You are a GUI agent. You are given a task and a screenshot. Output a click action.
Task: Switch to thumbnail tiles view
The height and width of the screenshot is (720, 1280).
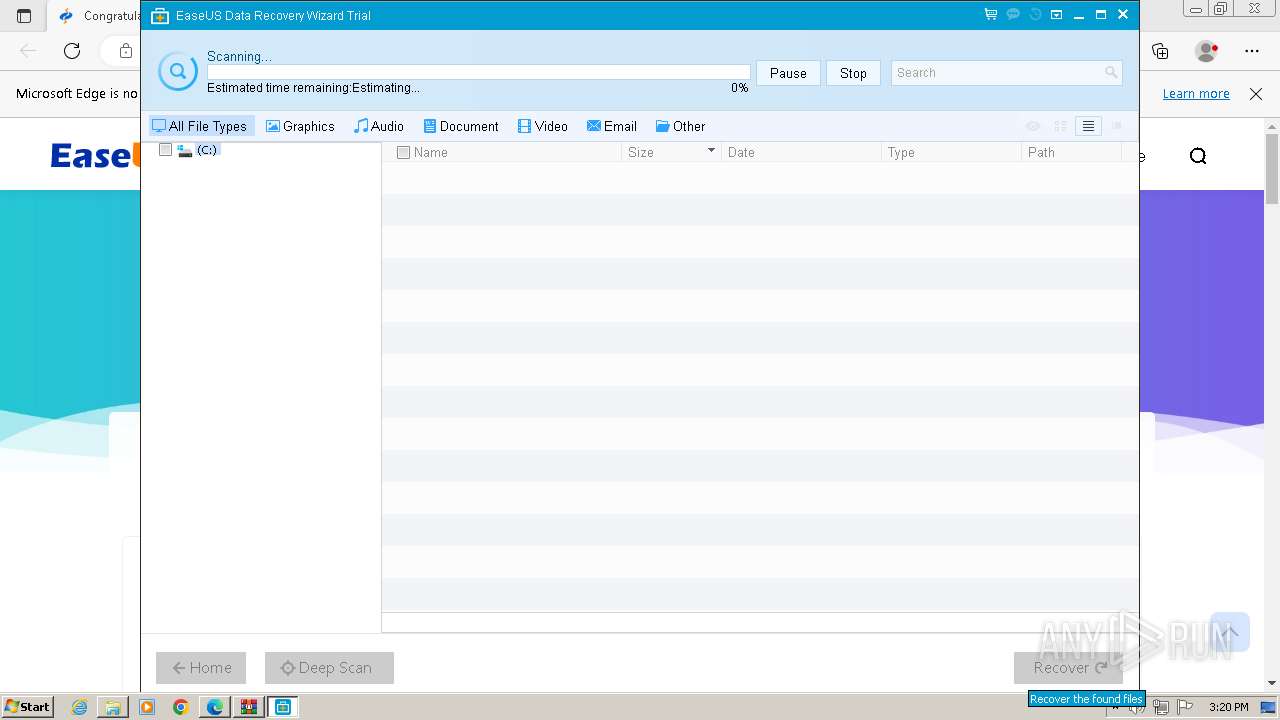click(1061, 126)
